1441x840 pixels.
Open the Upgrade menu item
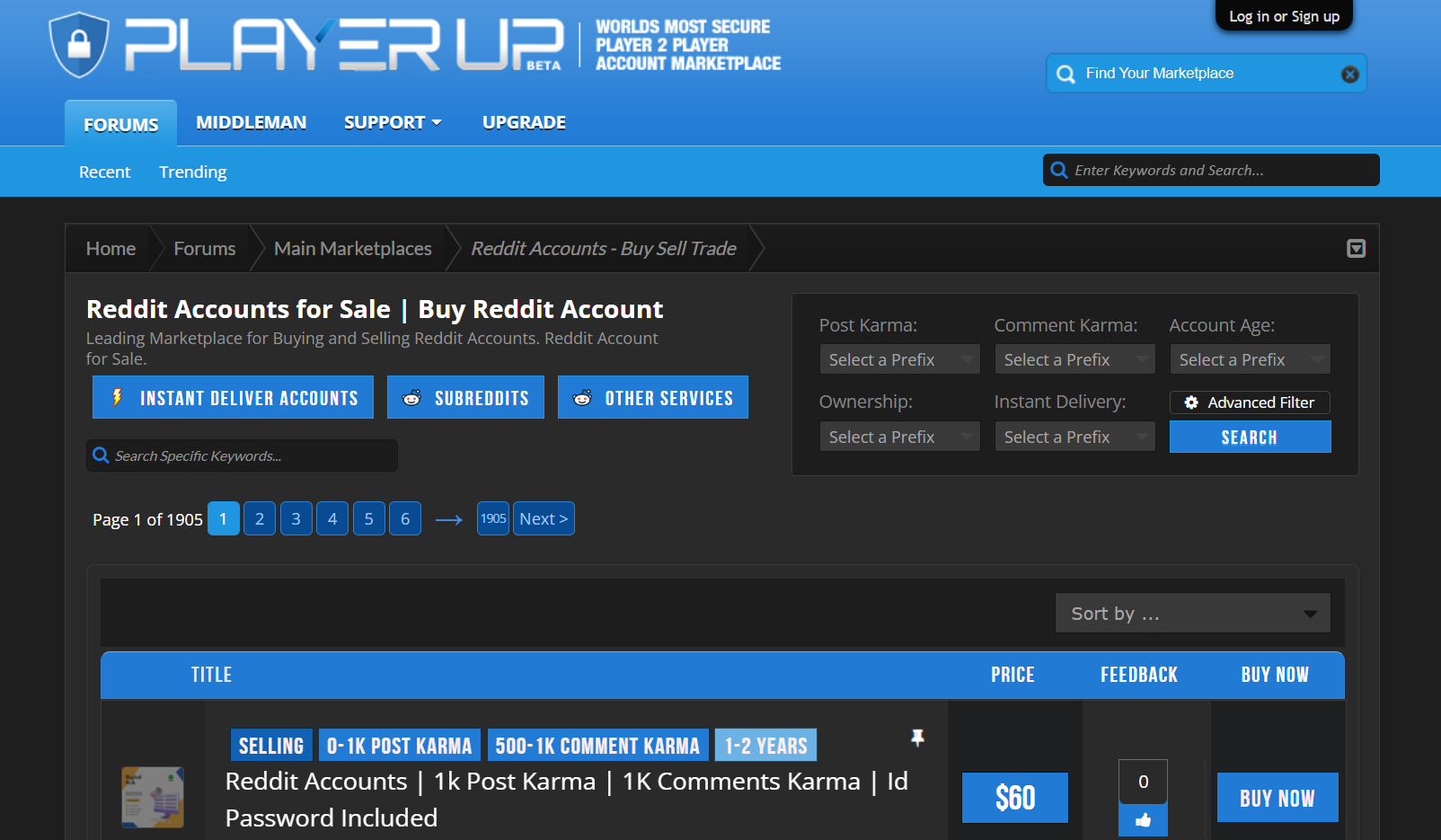[x=524, y=122]
